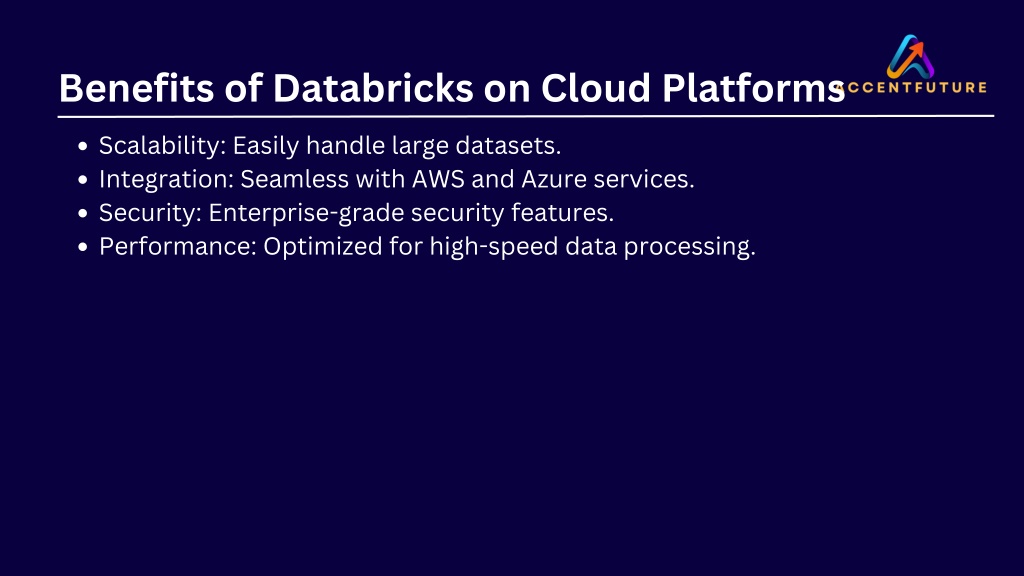Screen dimensions: 1024x576
Task: Click the bullet dot before Performance
Action: point(82,248)
